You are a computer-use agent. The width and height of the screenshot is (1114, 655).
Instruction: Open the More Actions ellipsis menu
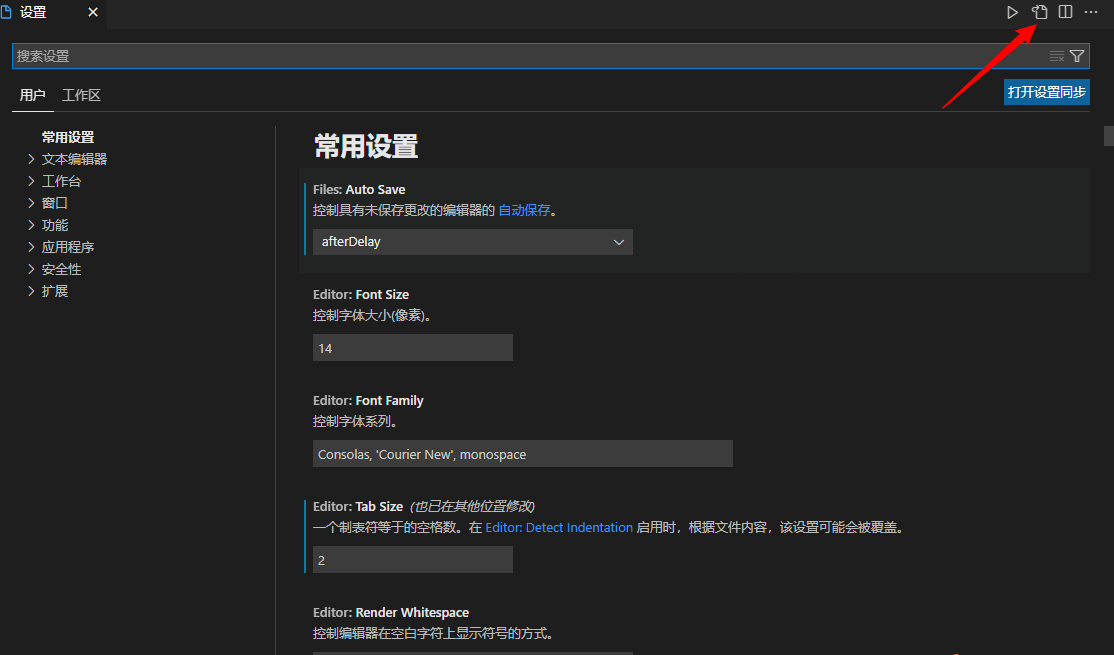1091,12
